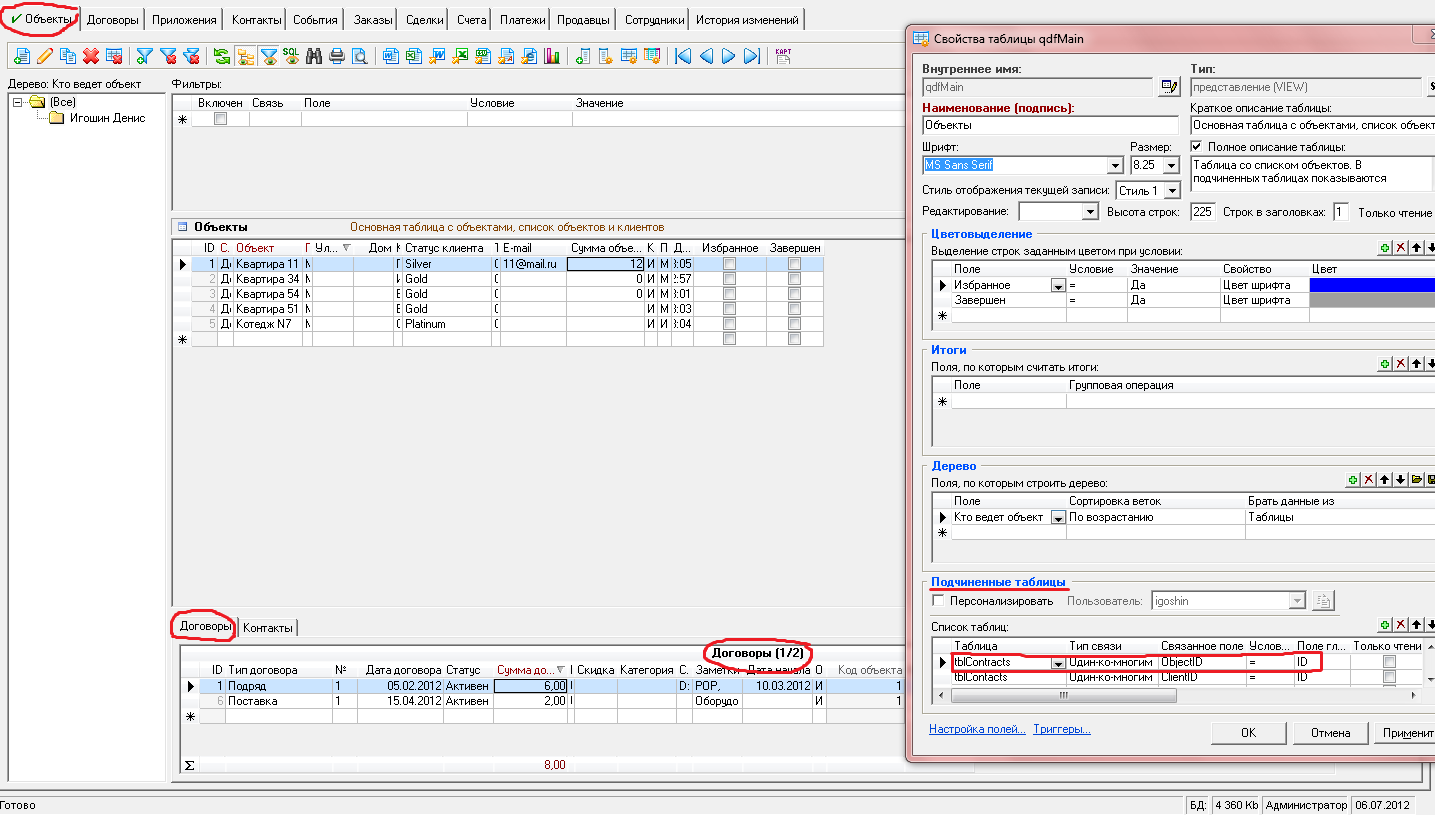Open the Настройка полей... link
Viewport: 1435px width, 815px height.
(977, 730)
